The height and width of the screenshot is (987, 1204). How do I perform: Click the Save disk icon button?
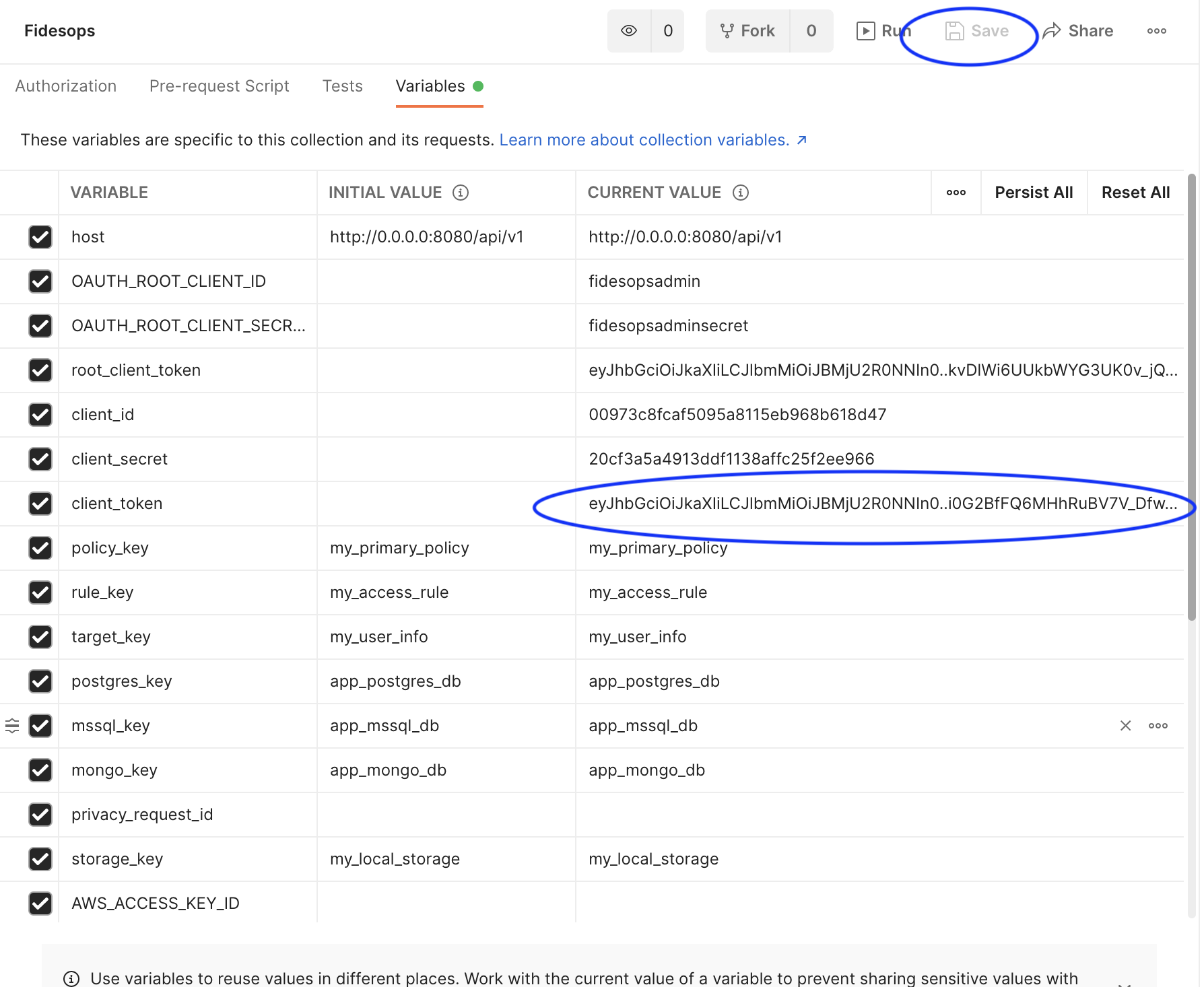tap(976, 31)
